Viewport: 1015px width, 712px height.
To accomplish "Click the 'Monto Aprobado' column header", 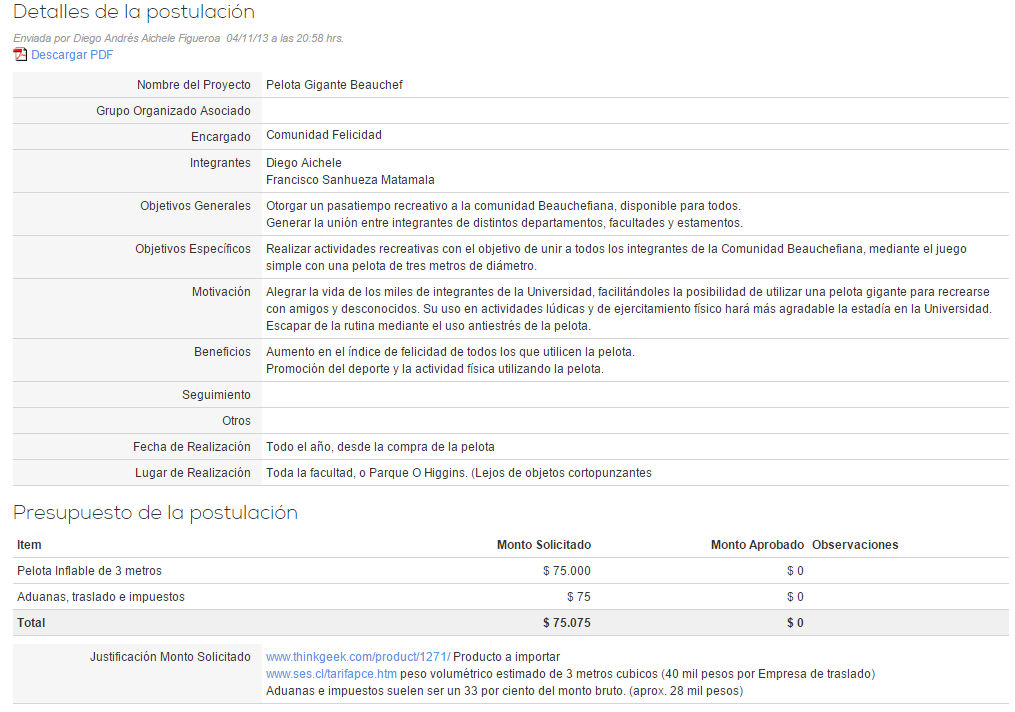I will pos(756,545).
